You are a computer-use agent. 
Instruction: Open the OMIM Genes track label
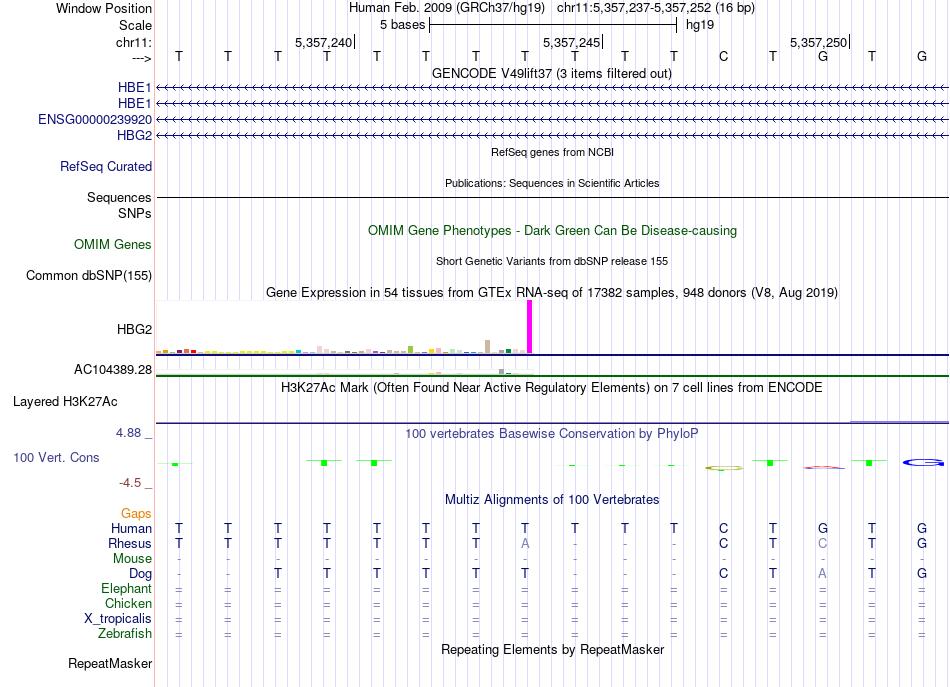(113, 244)
